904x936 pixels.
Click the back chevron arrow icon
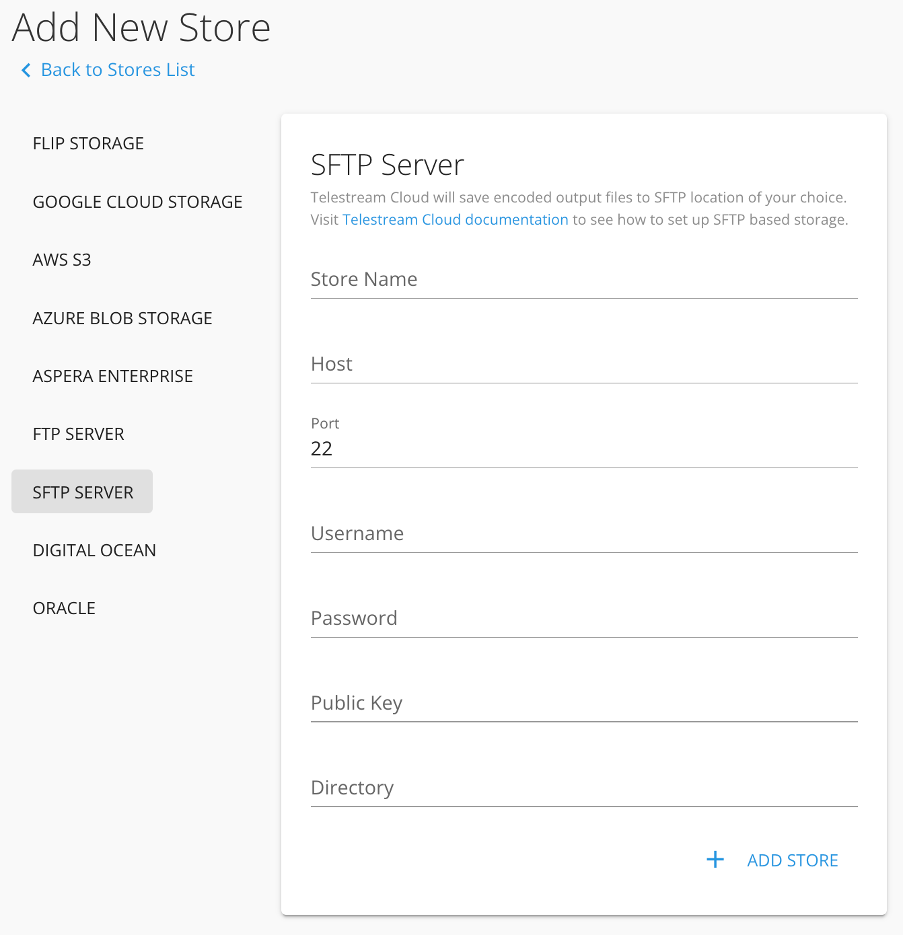pos(26,70)
